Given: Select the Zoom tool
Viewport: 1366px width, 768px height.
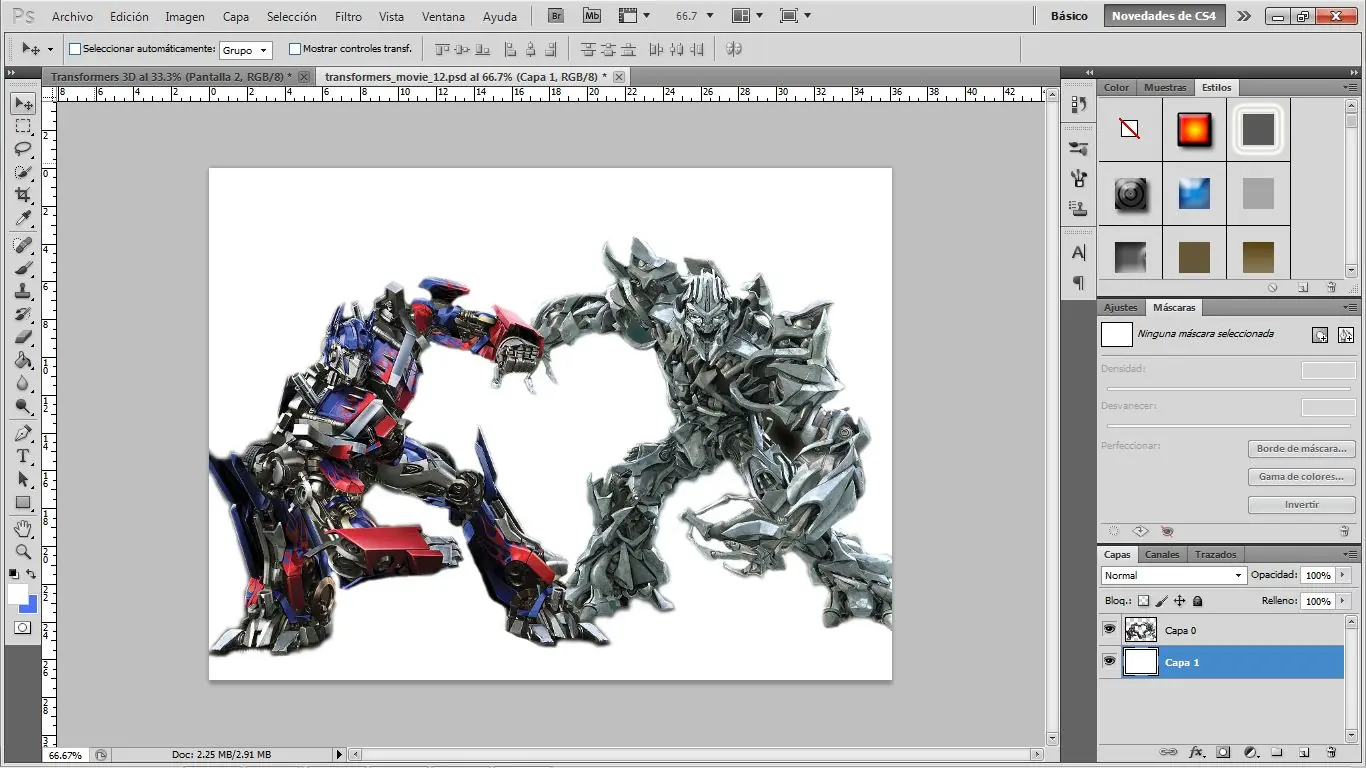Looking at the screenshot, I should click(x=23, y=551).
